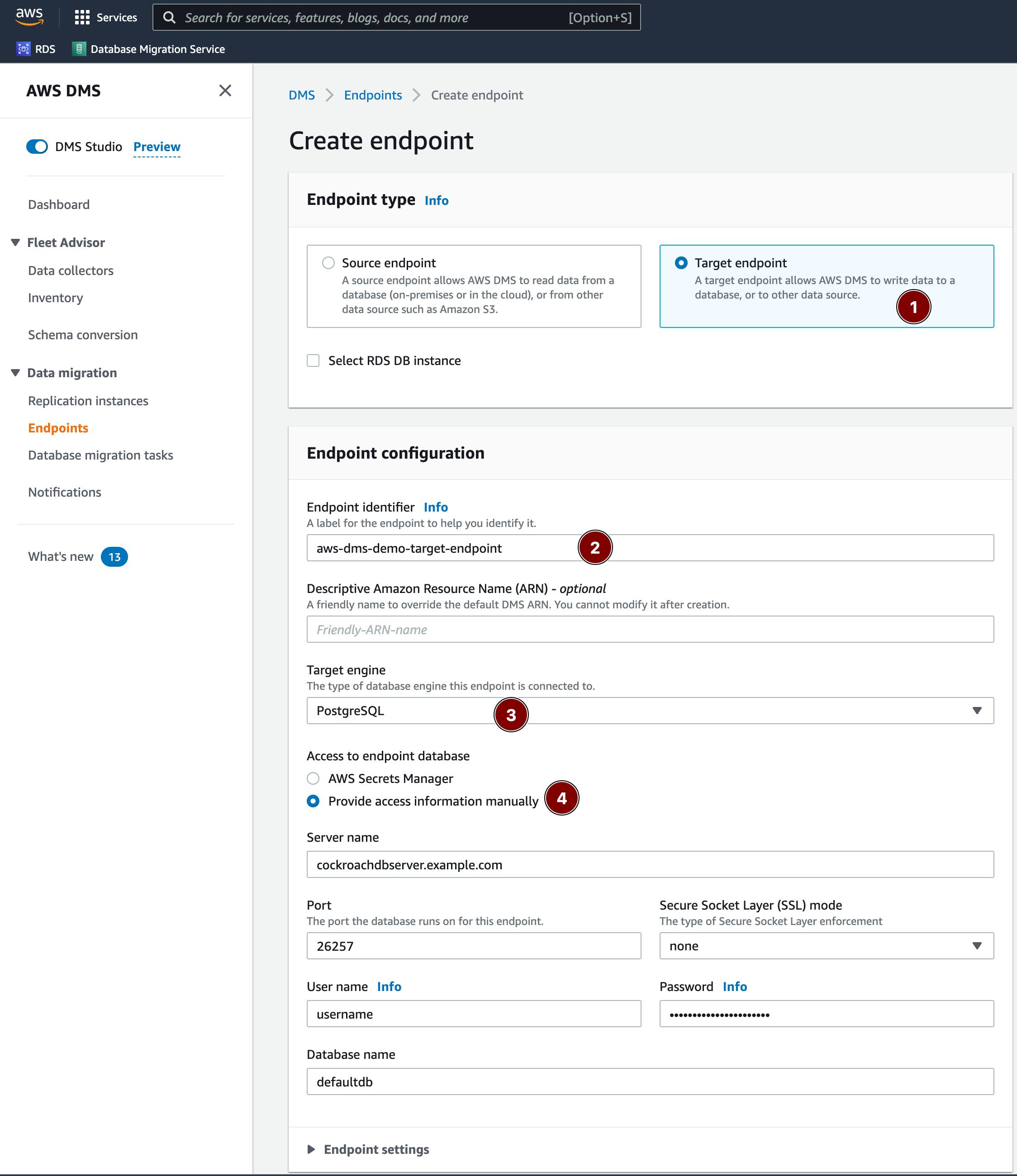Toggle the DMS Studio switch
Viewport: 1017px width, 1176px height.
click(37, 147)
